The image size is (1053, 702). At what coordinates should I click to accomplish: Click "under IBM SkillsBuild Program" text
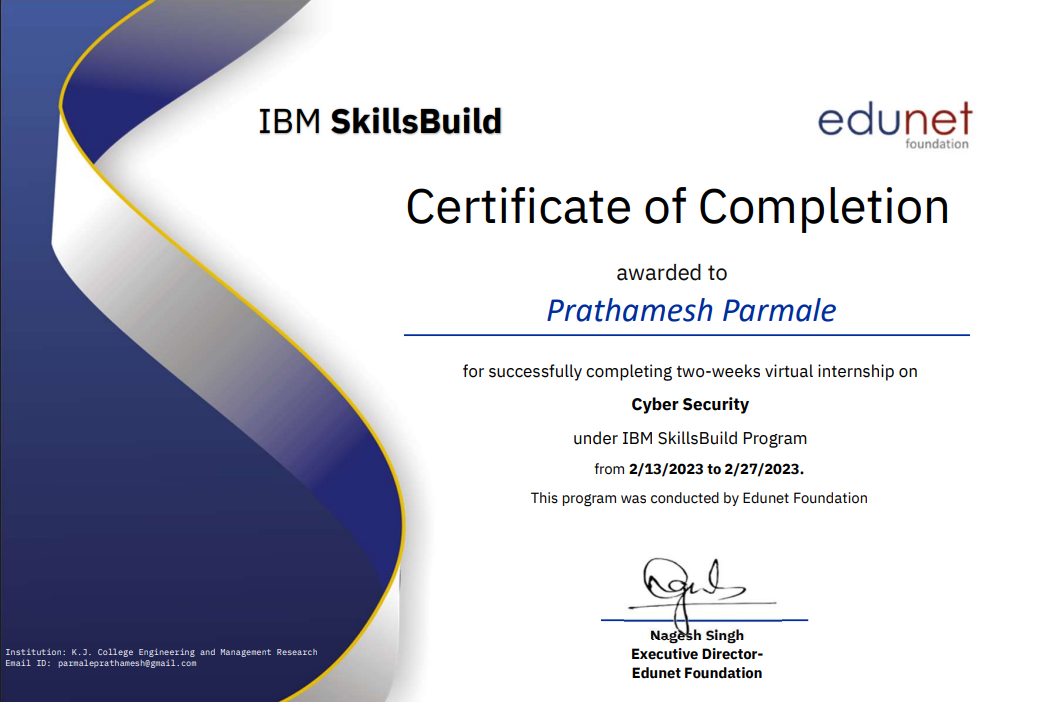689,438
